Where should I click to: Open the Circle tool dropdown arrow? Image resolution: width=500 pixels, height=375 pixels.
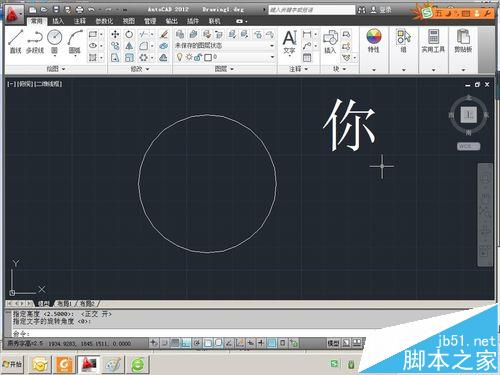click(x=54, y=57)
